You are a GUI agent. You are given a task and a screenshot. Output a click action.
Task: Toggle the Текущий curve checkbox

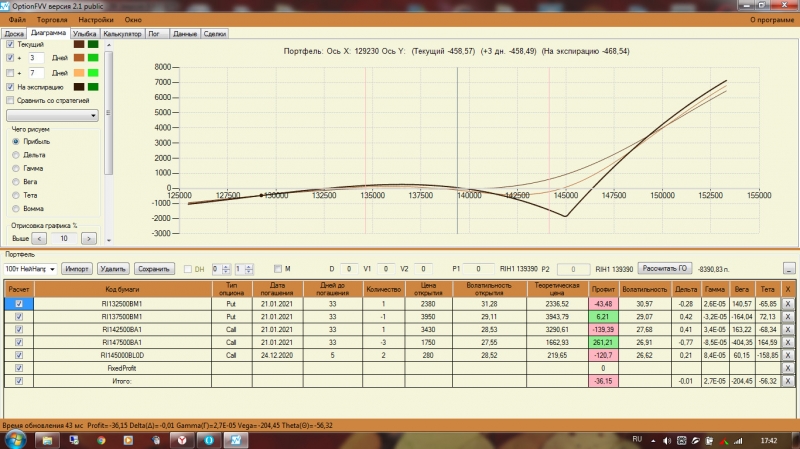pyautogui.click(x=10, y=44)
